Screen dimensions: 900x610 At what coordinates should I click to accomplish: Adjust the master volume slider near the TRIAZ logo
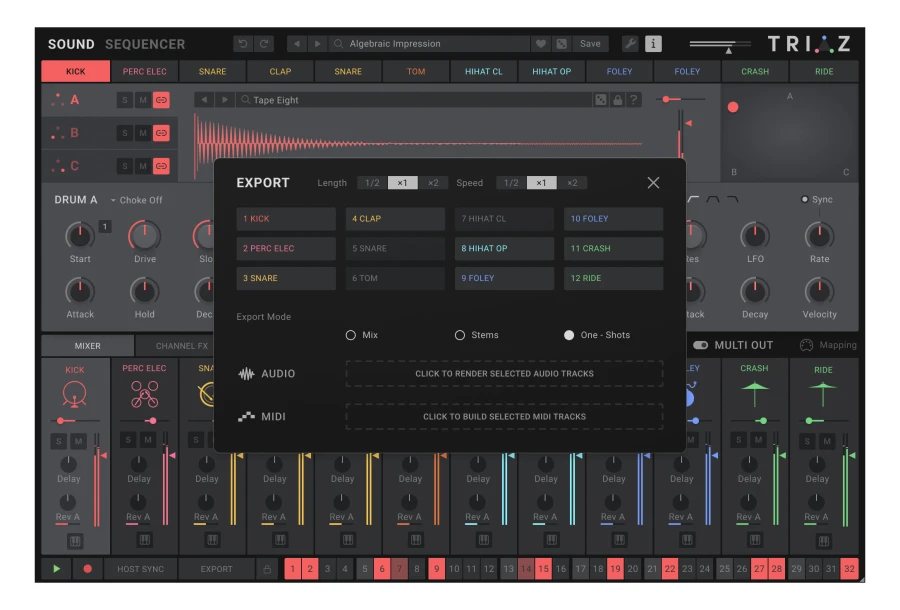point(720,44)
